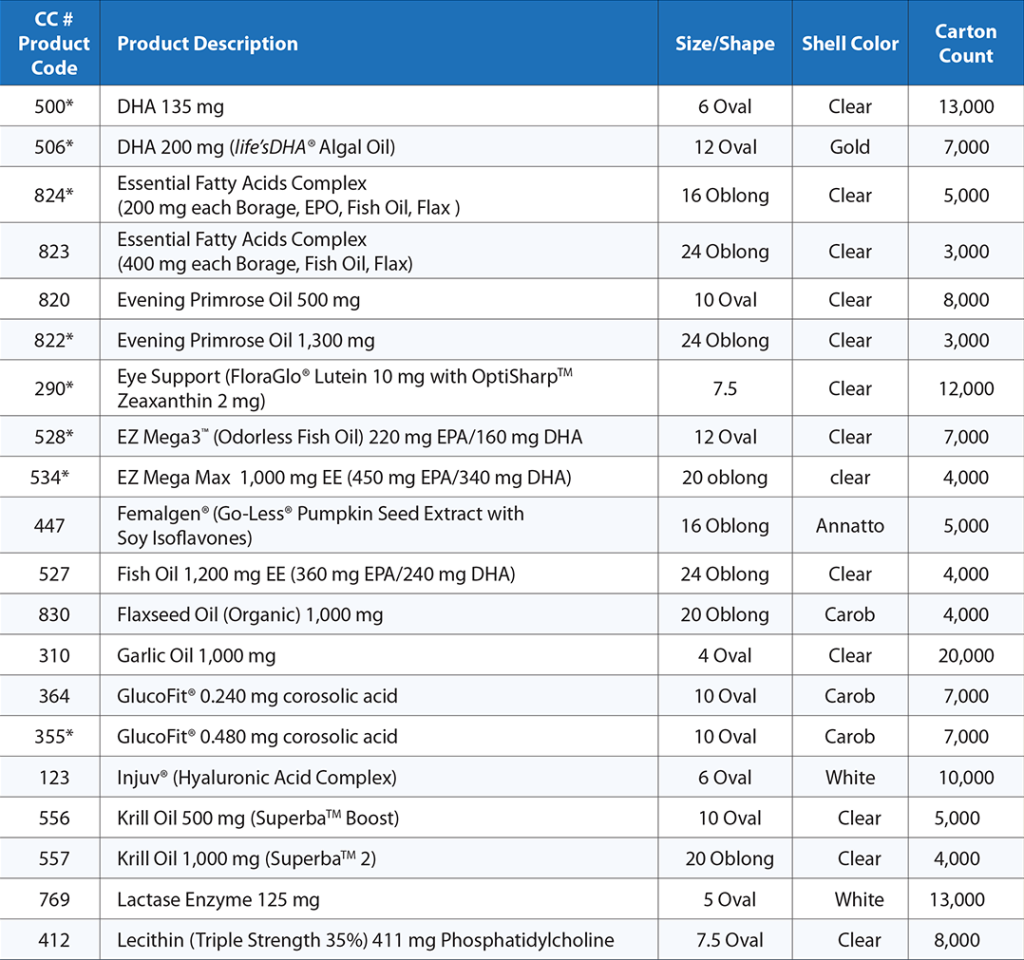
Task: Select Injuv Hyaluronic Acid Complex description
Action: pos(257,777)
